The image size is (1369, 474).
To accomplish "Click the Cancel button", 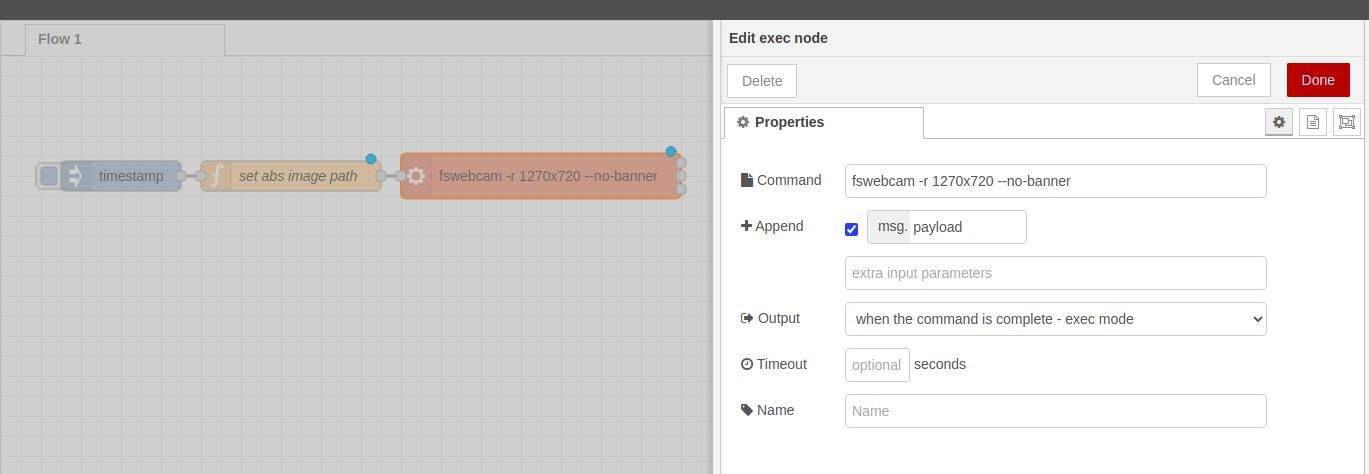I will pyautogui.click(x=1233, y=80).
